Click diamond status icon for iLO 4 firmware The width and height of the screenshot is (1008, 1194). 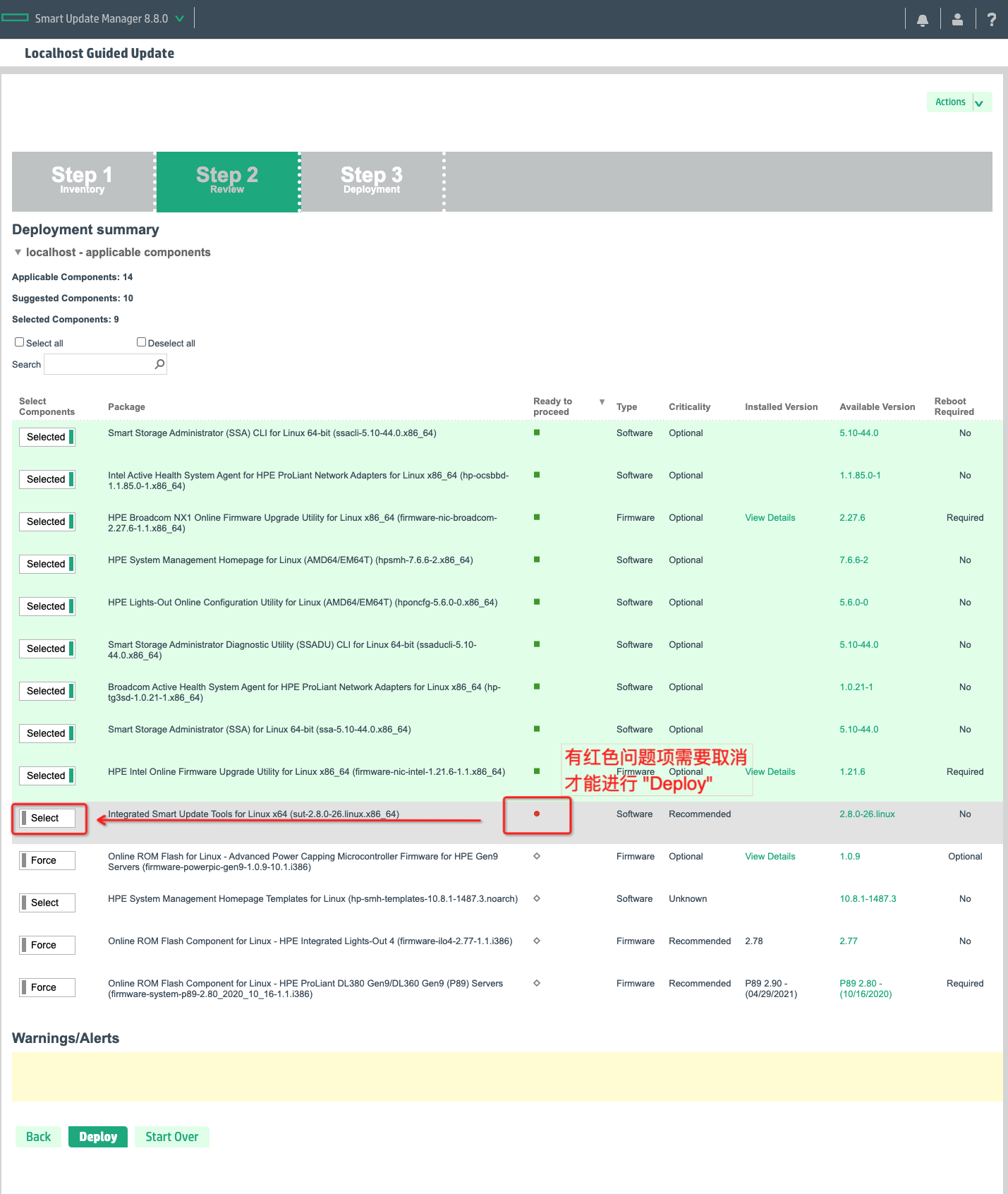pyautogui.click(x=537, y=941)
